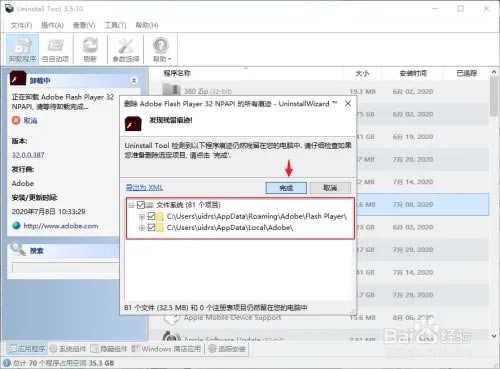Click folder icon of Roaming\Adobe\Flash Player

160,217
